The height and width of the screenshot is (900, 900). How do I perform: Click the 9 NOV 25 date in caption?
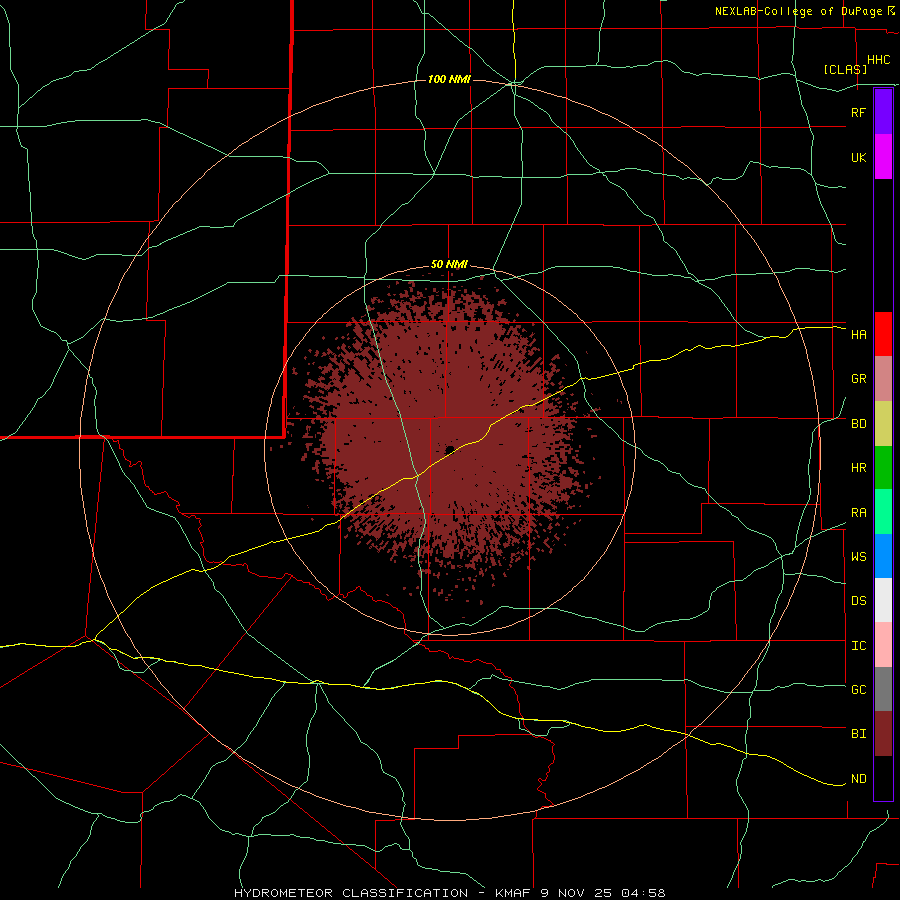577,893
